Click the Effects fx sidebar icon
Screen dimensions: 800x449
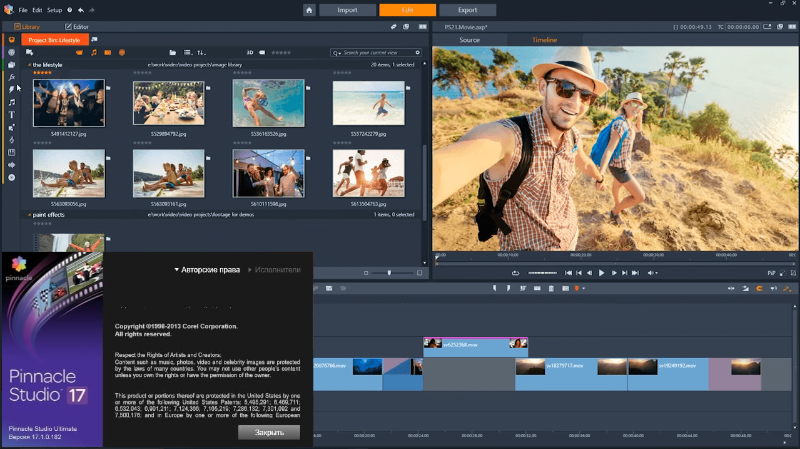[11, 77]
